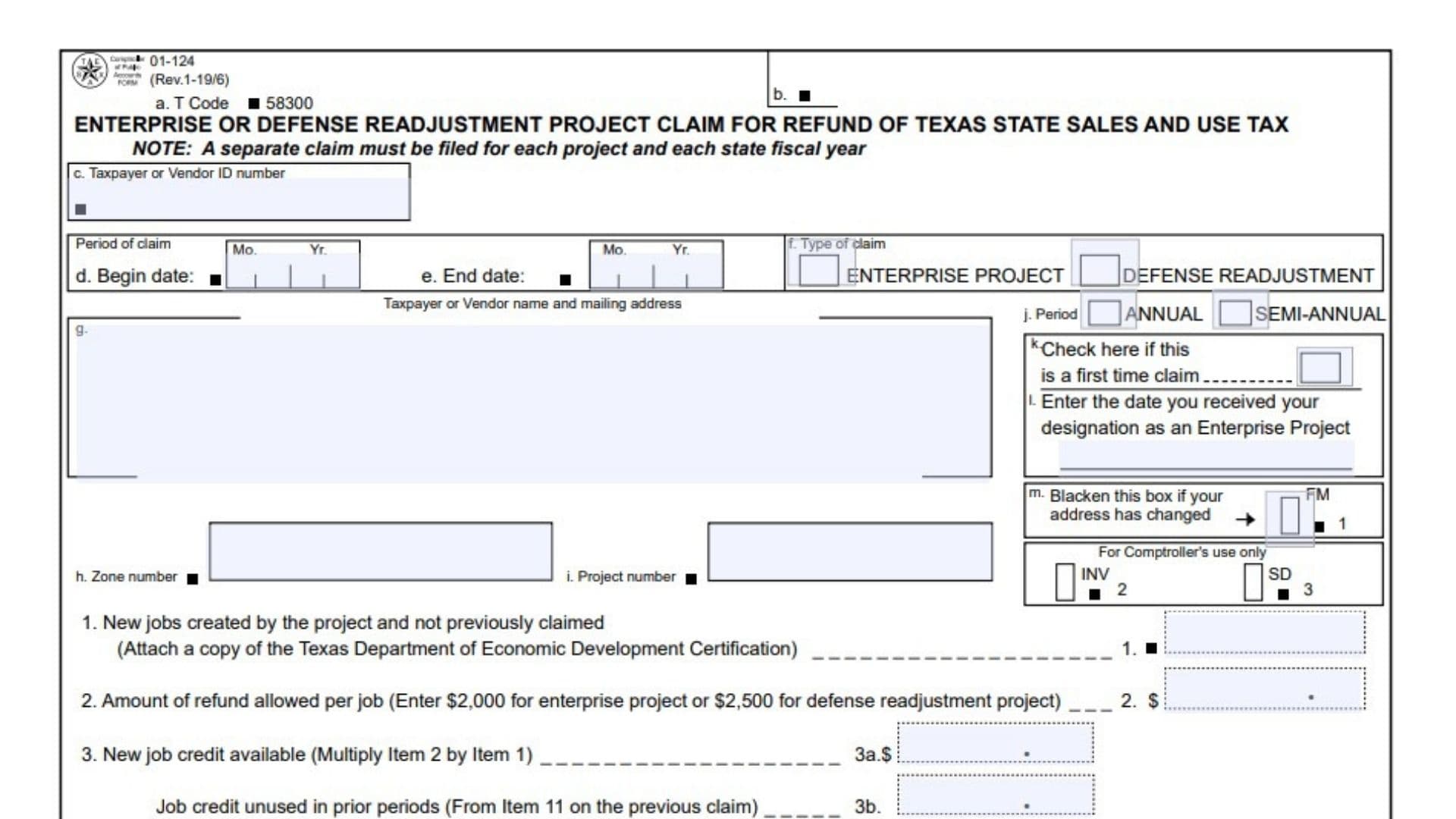
Task: Click the Enterprise Project designation date field
Action: (1206, 455)
